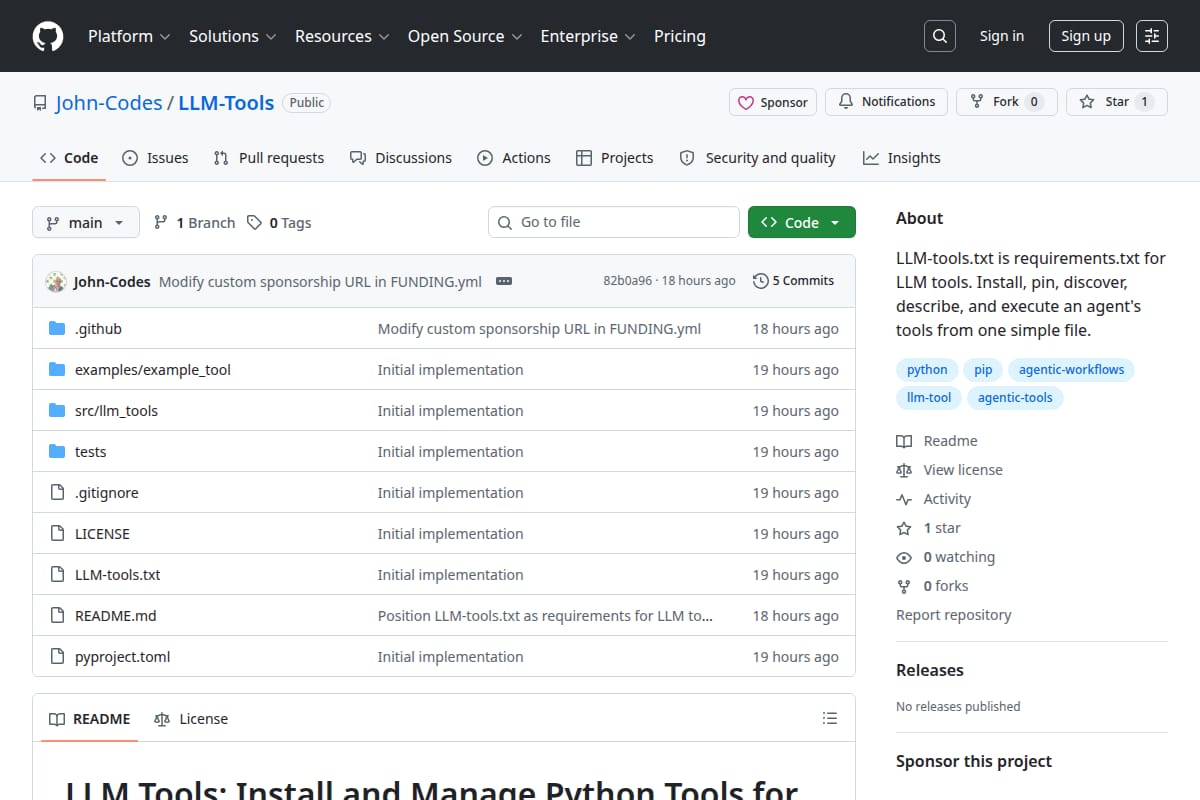
Task: Star the LLM-Tools repository
Action: click(1117, 102)
